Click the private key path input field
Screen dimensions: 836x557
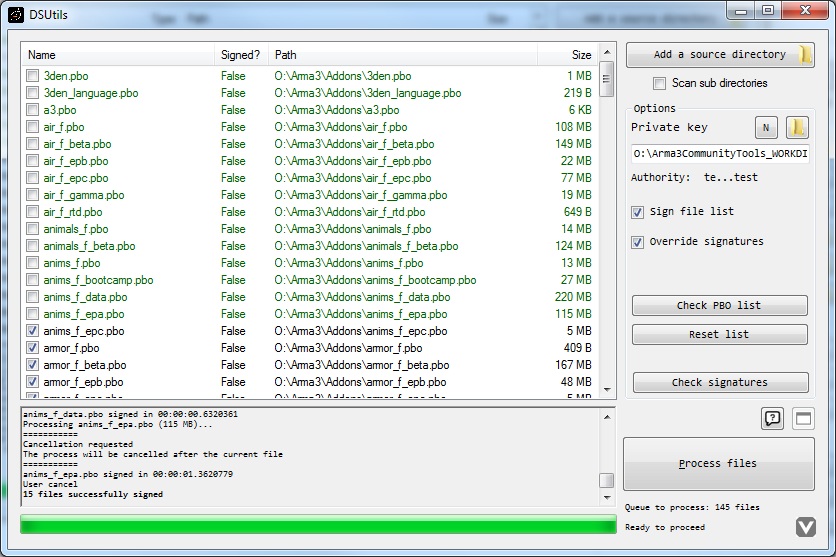719,155
